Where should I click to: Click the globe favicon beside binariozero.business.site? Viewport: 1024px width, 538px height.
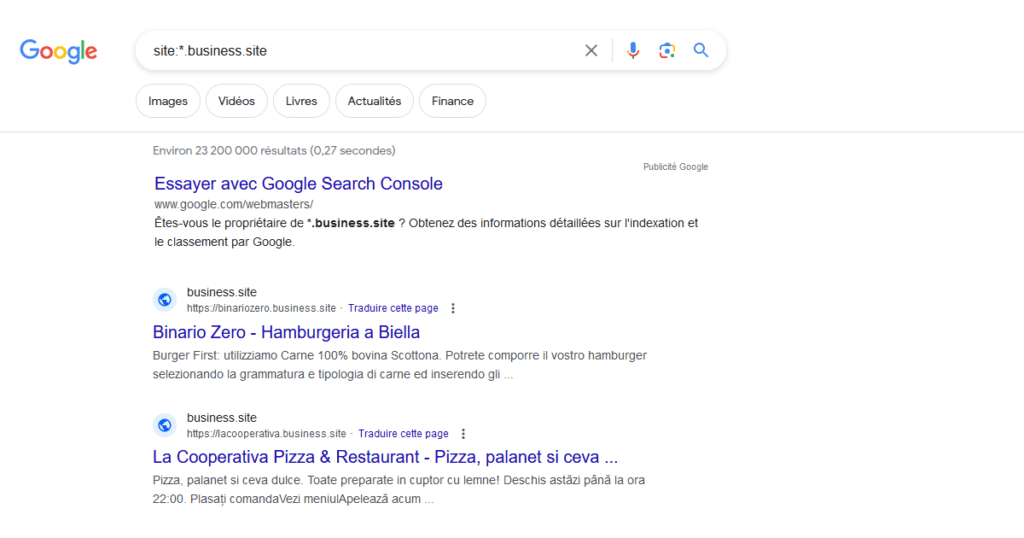(x=165, y=300)
